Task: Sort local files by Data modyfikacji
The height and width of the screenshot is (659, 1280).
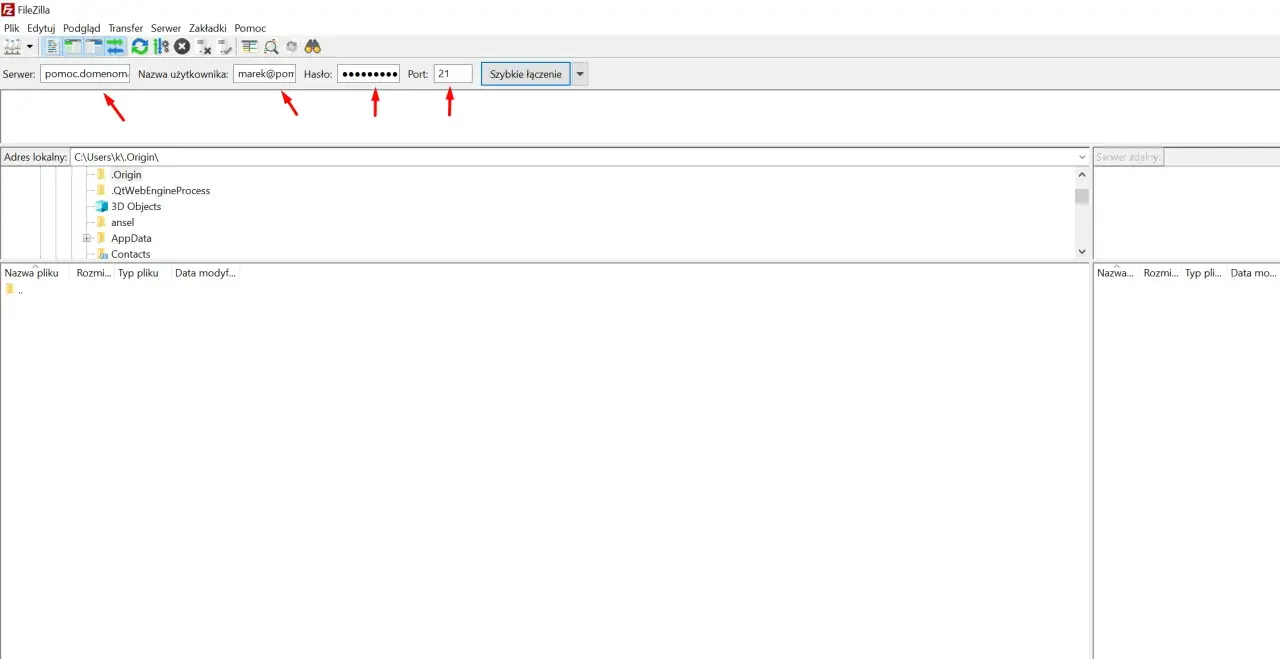Action: pyautogui.click(x=205, y=272)
